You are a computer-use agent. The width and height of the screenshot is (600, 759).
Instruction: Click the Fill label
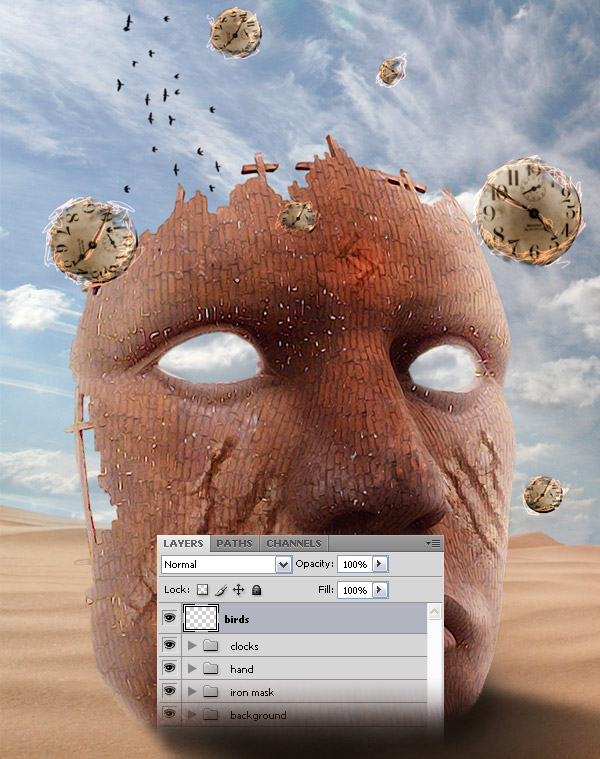(326, 590)
